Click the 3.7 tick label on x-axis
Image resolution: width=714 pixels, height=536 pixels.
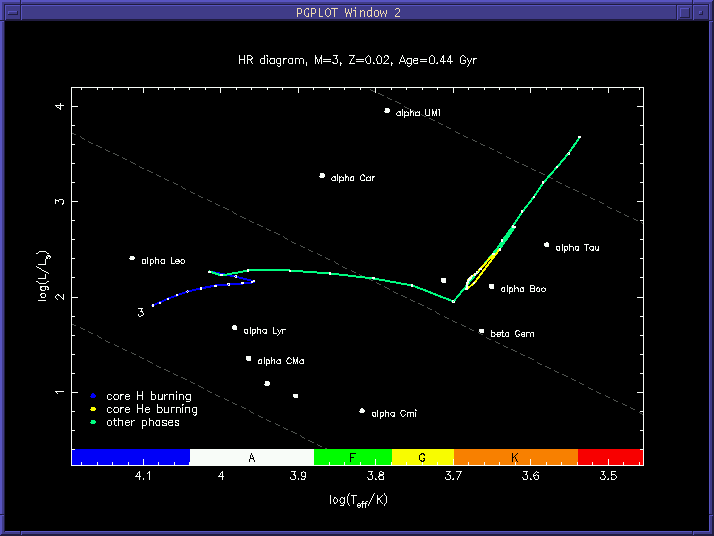pos(453,476)
